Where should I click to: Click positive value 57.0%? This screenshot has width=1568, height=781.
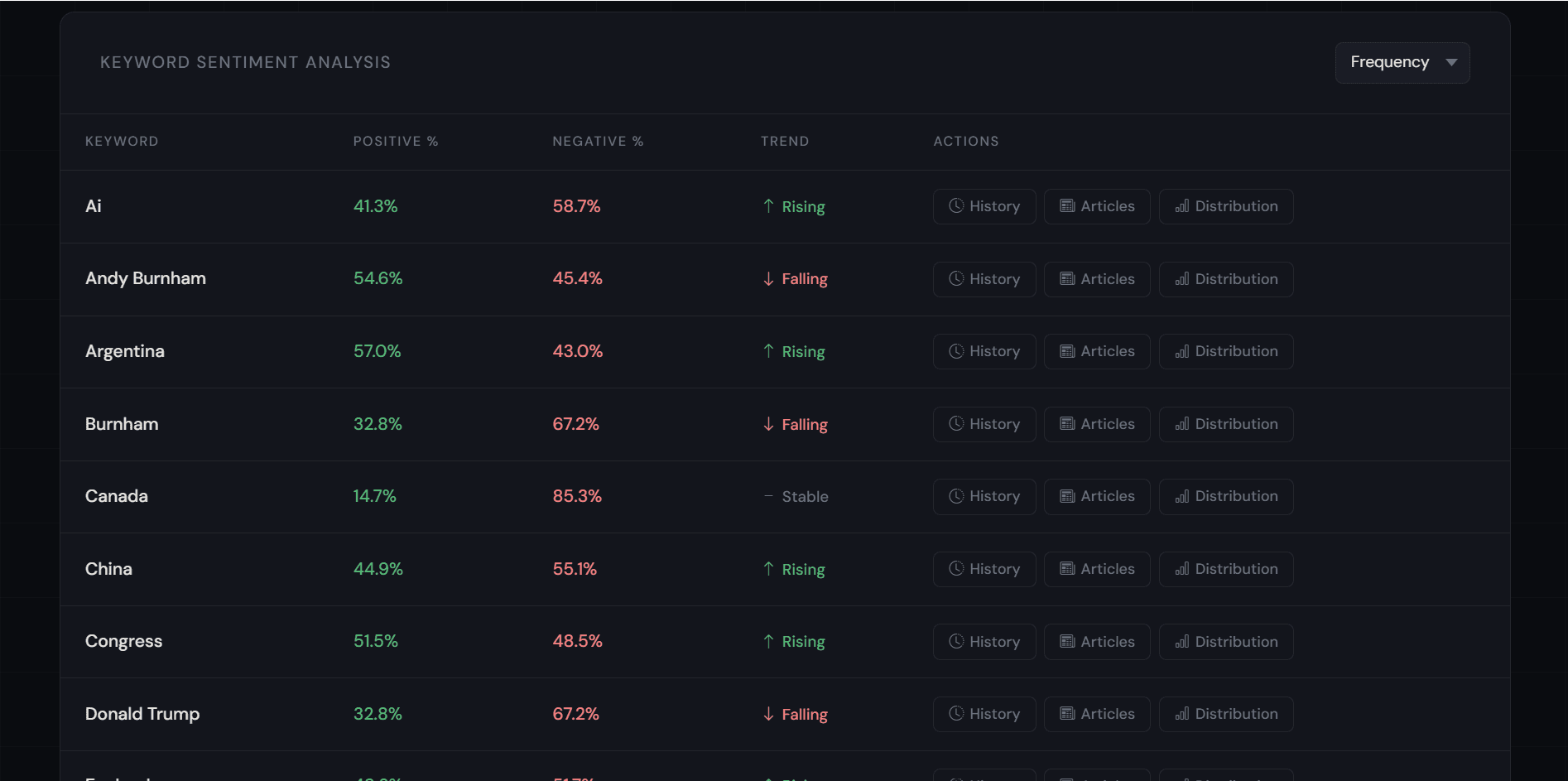point(378,351)
